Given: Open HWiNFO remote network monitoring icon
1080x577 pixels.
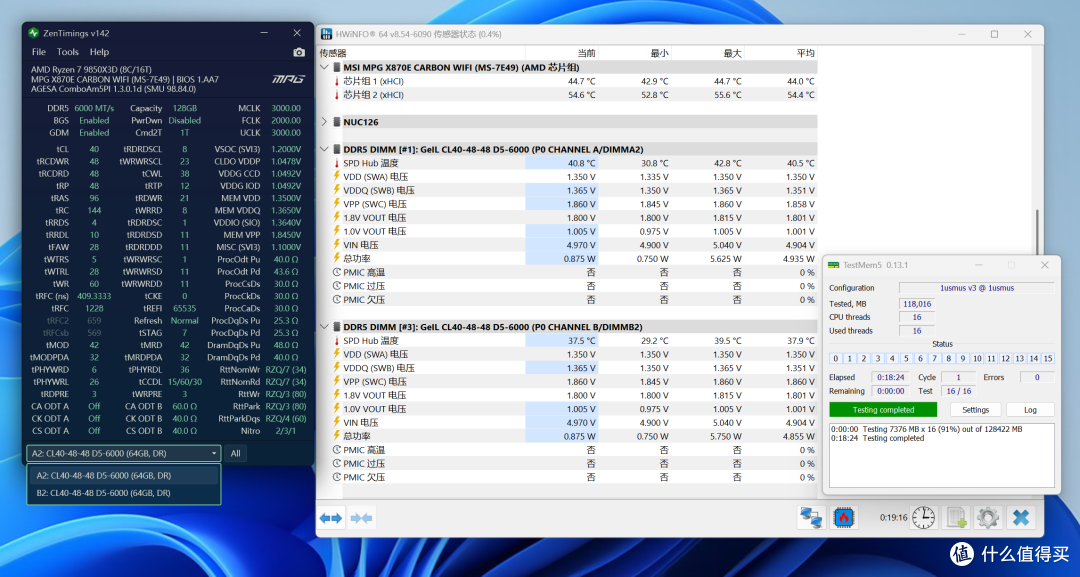Looking at the screenshot, I should tap(811, 518).
